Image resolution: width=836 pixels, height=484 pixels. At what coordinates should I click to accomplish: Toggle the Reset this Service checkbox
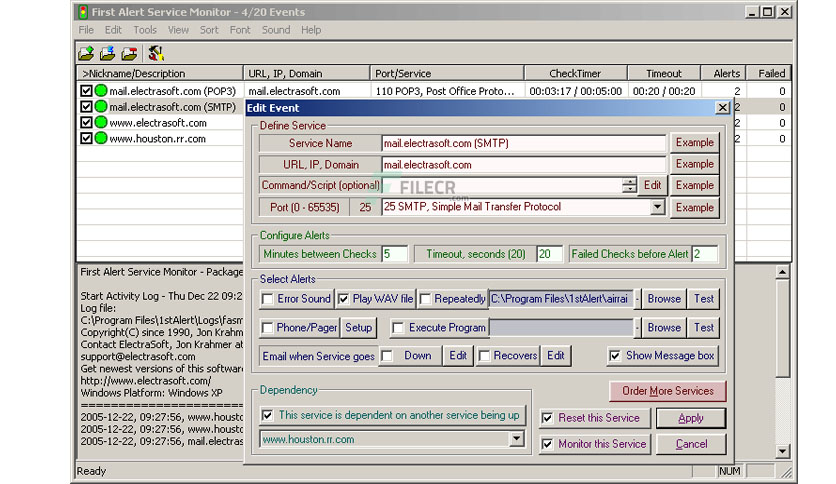547,418
